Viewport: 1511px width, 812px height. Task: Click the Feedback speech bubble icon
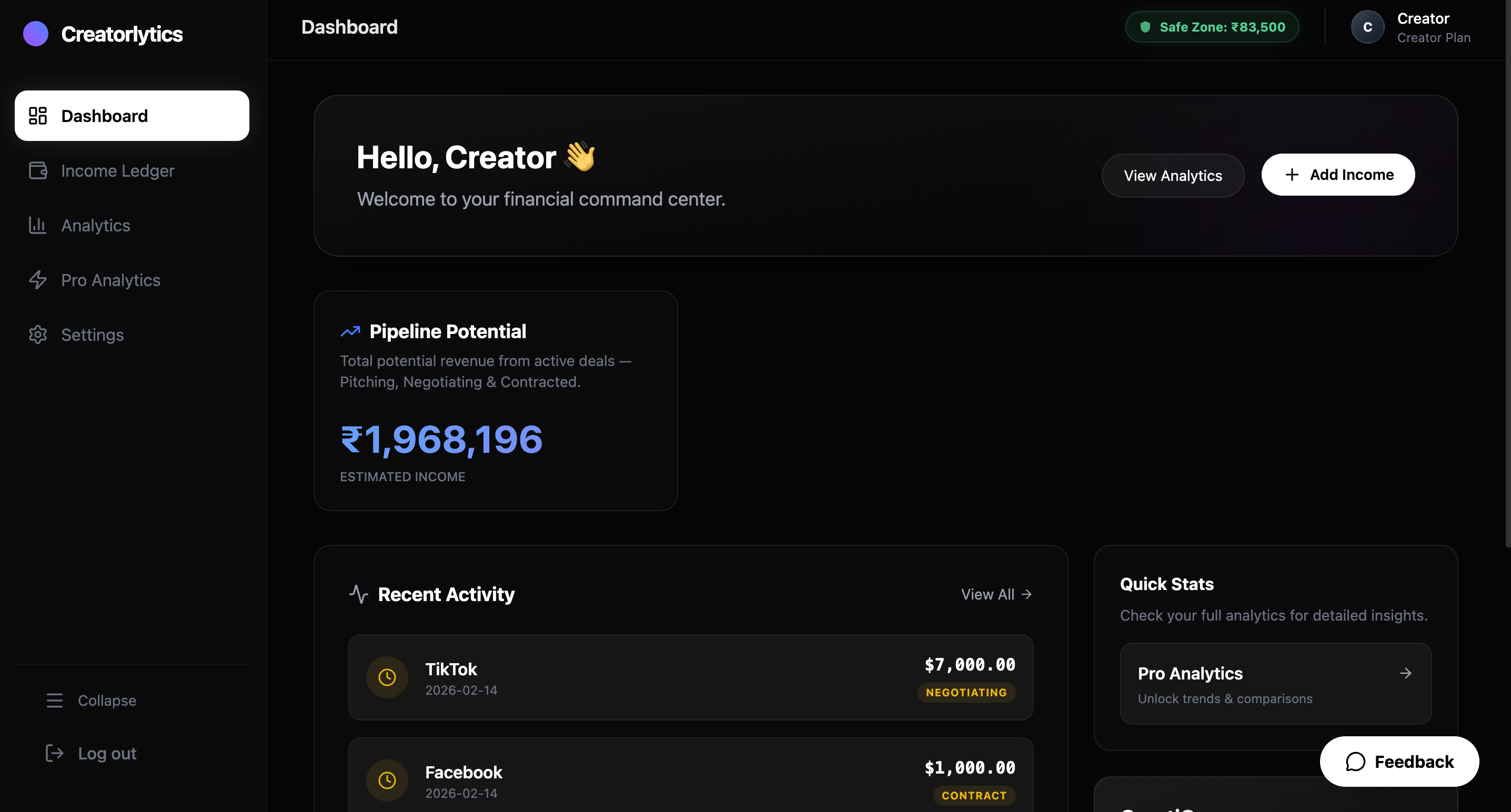pyautogui.click(x=1357, y=761)
